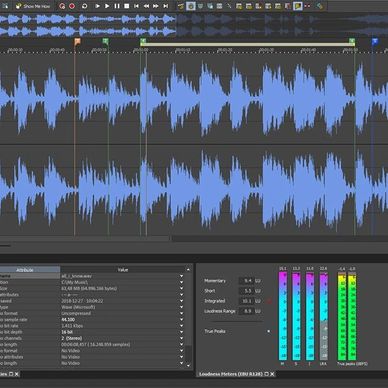Click the Attribute column header

[25, 270]
